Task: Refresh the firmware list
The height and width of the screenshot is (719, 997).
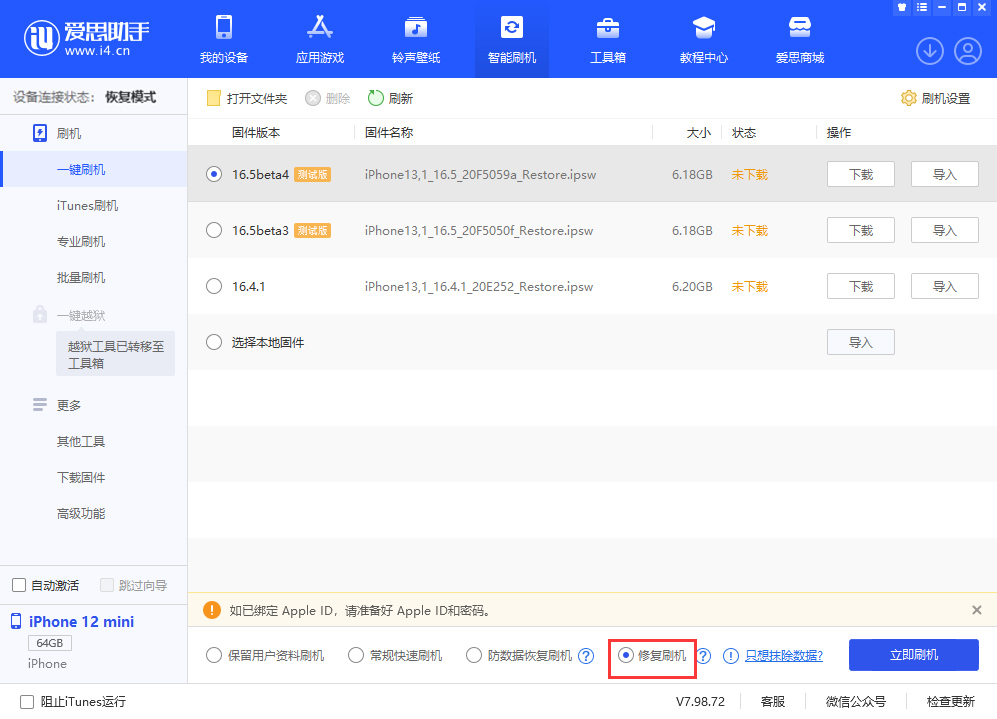Action: (x=388, y=98)
